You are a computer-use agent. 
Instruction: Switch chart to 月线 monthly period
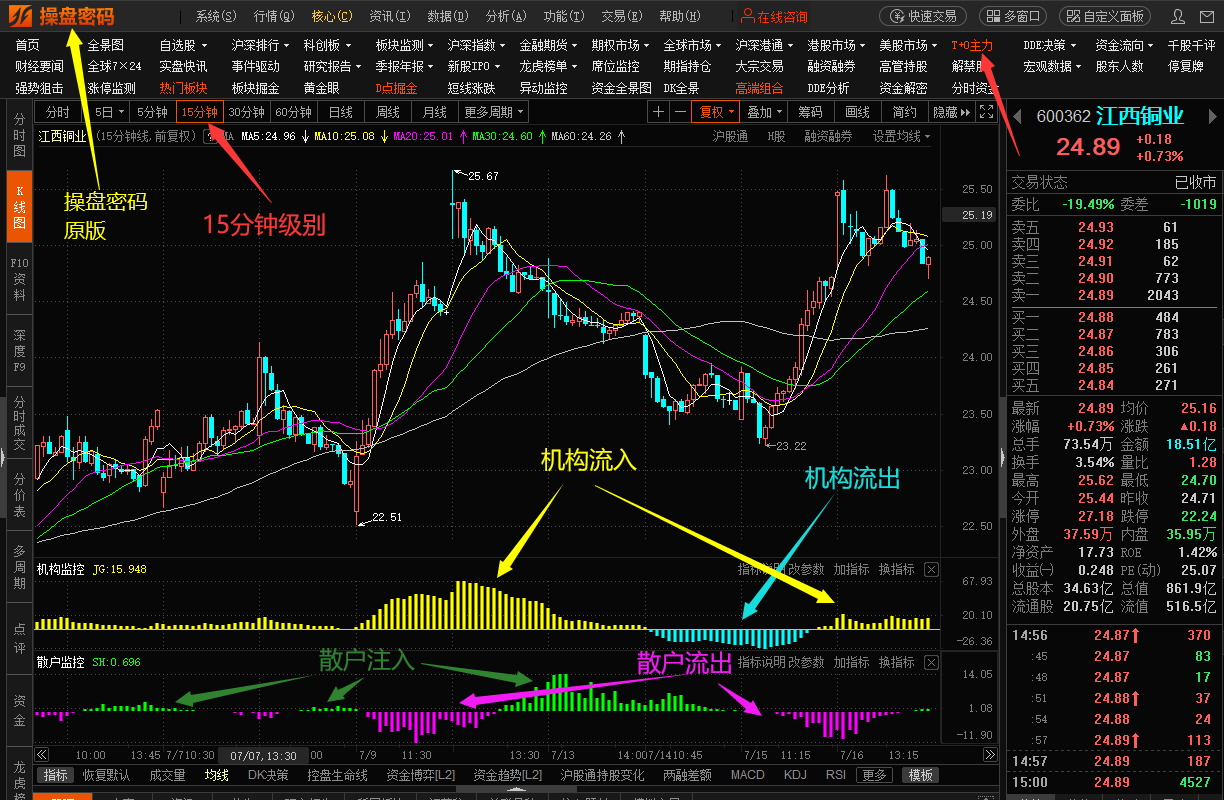click(435, 112)
